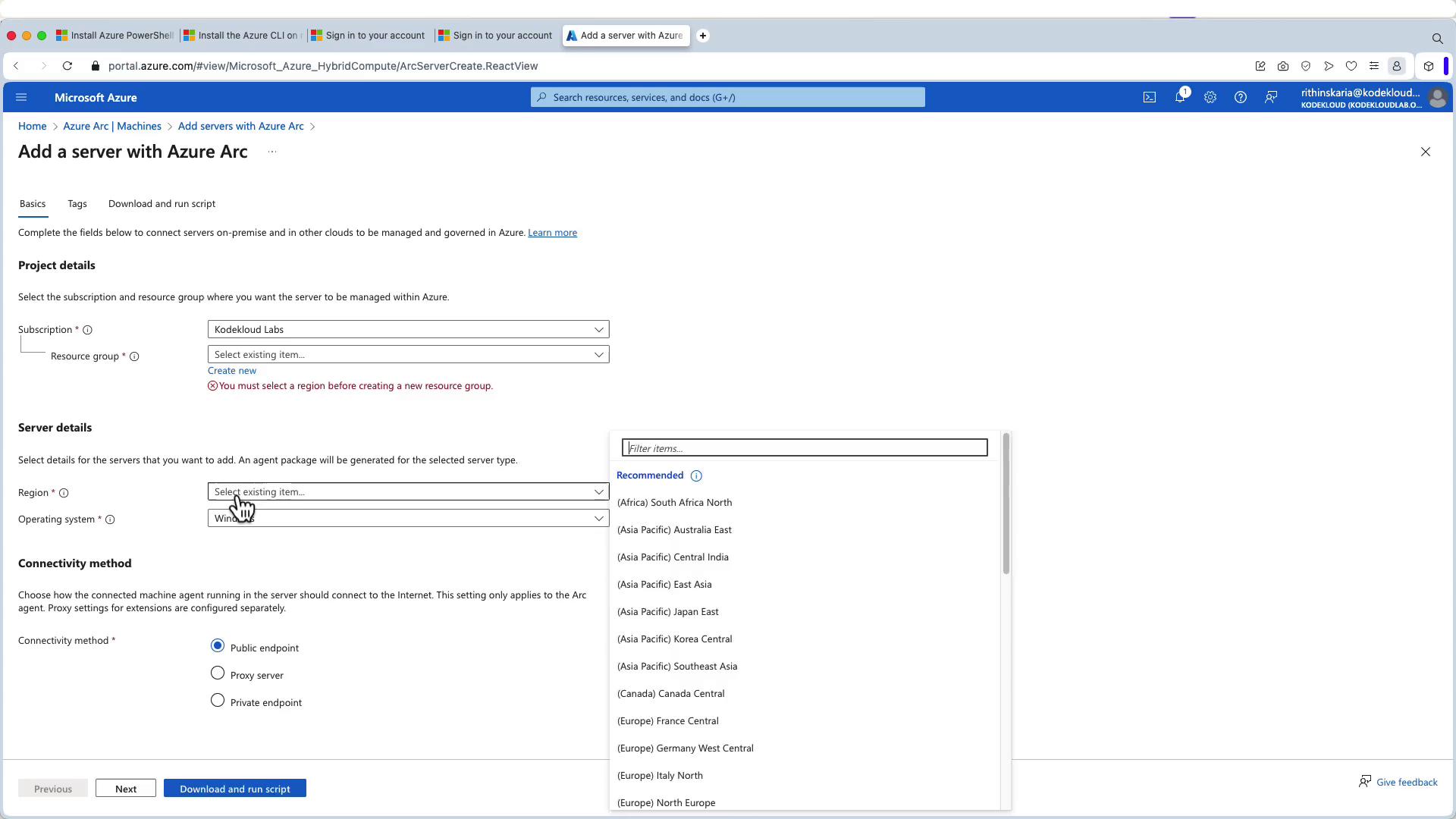Click the region list scrollbar
The width and height of the screenshot is (1456, 819).
pos(1006,504)
